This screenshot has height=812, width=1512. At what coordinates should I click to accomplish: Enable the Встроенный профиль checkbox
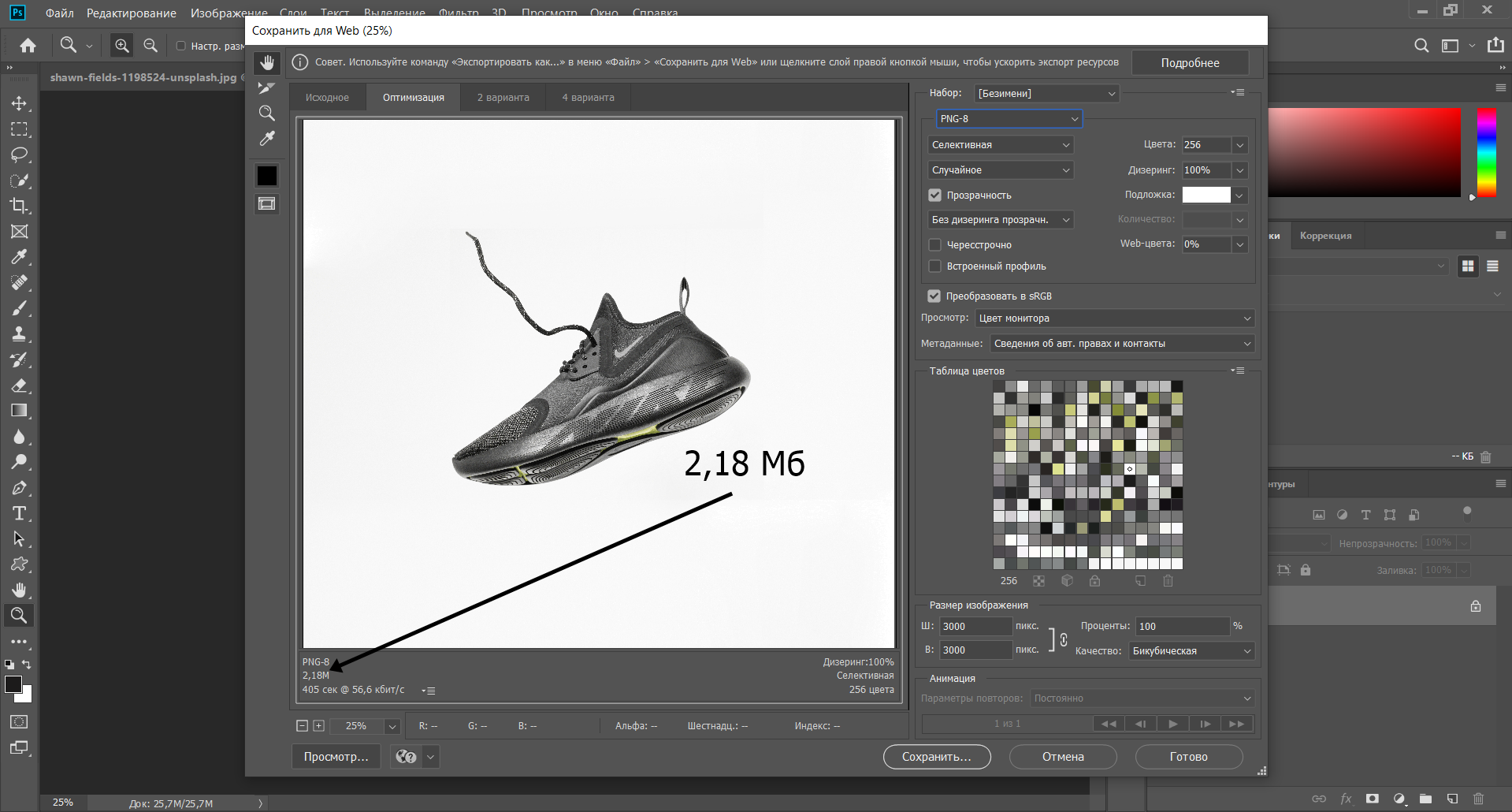tap(935, 266)
